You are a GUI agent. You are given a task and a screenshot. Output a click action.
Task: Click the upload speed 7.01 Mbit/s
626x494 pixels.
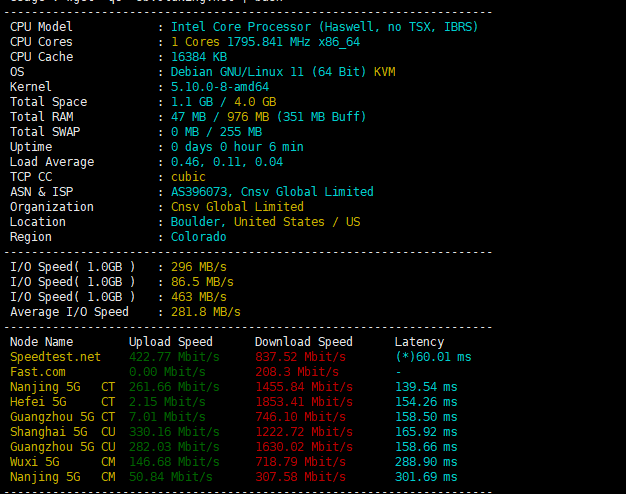[167, 417]
